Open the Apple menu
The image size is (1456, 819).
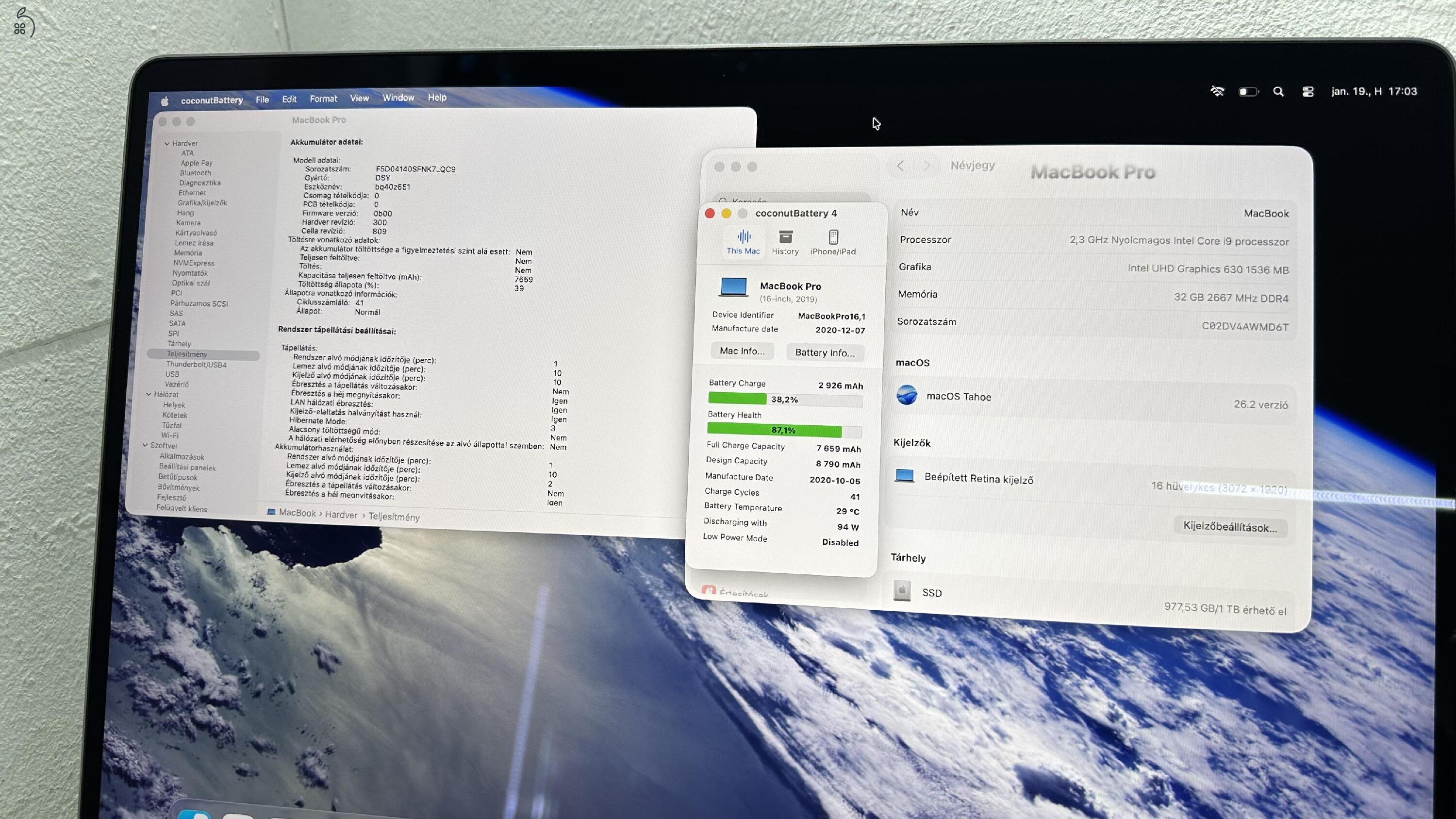164,100
